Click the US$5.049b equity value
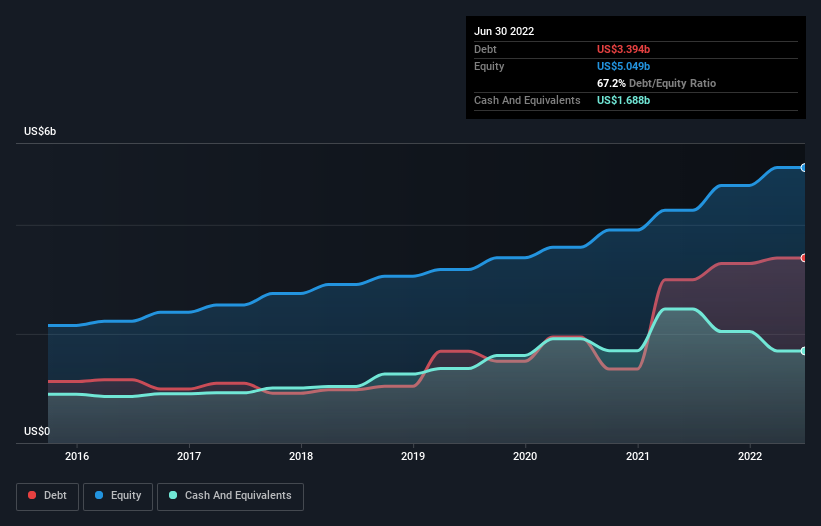Image resolution: width=821 pixels, height=526 pixels. coord(624,66)
